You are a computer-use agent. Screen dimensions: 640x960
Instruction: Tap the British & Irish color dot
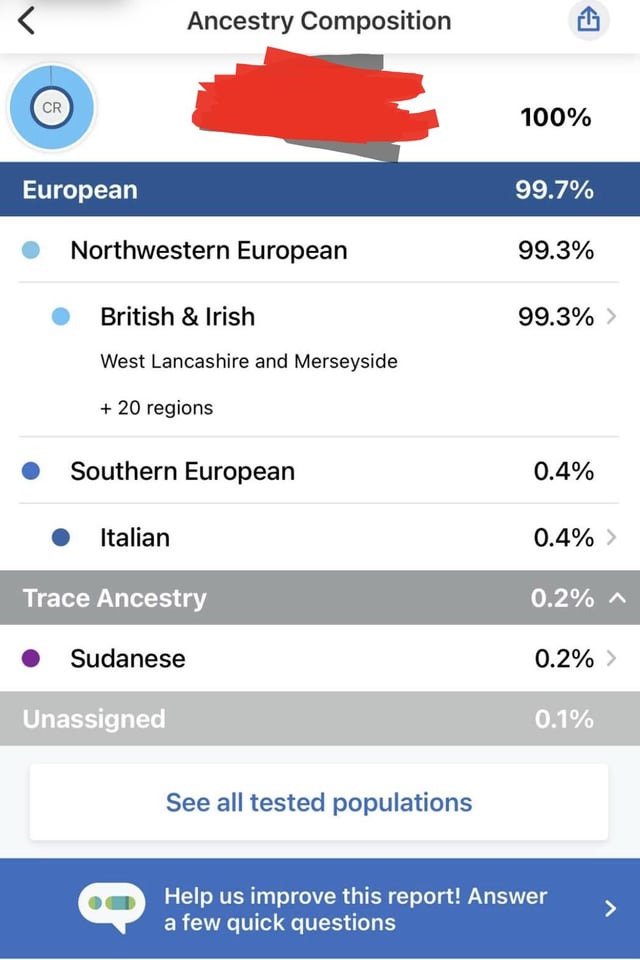pyautogui.click(x=60, y=317)
